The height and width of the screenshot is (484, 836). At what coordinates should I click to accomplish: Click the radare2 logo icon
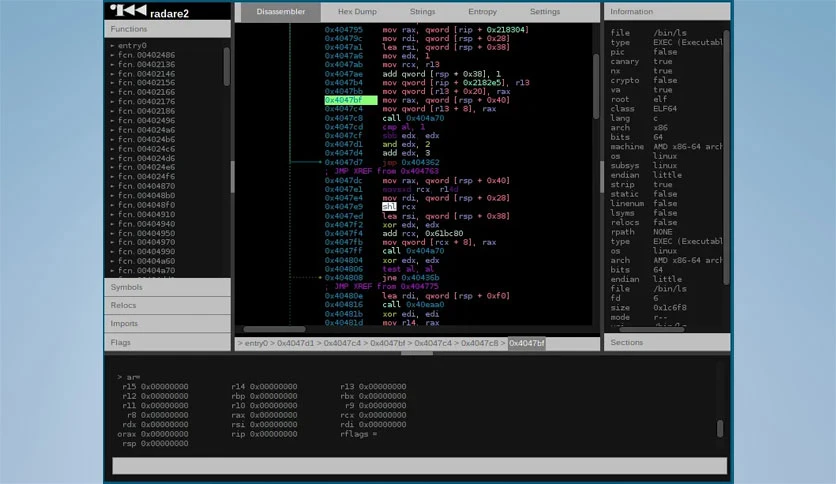click(128, 10)
